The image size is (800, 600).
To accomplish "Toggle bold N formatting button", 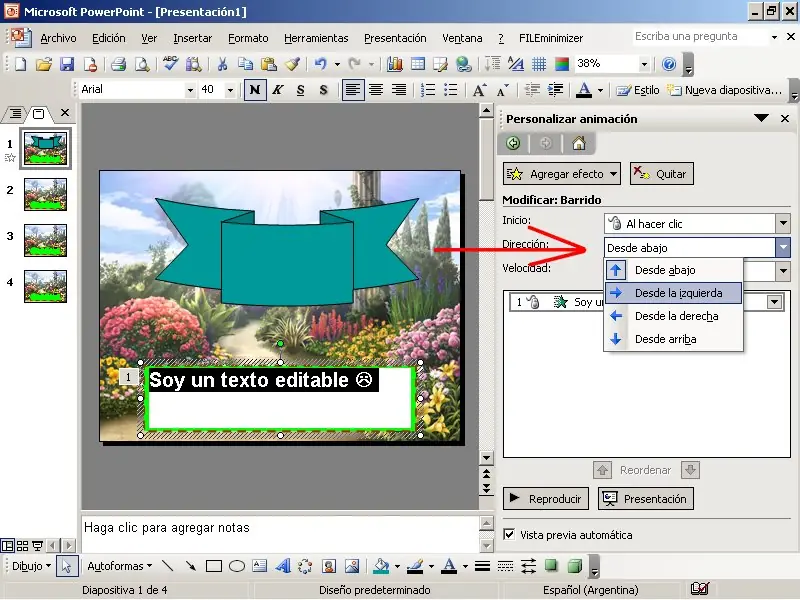I will pyautogui.click(x=255, y=90).
